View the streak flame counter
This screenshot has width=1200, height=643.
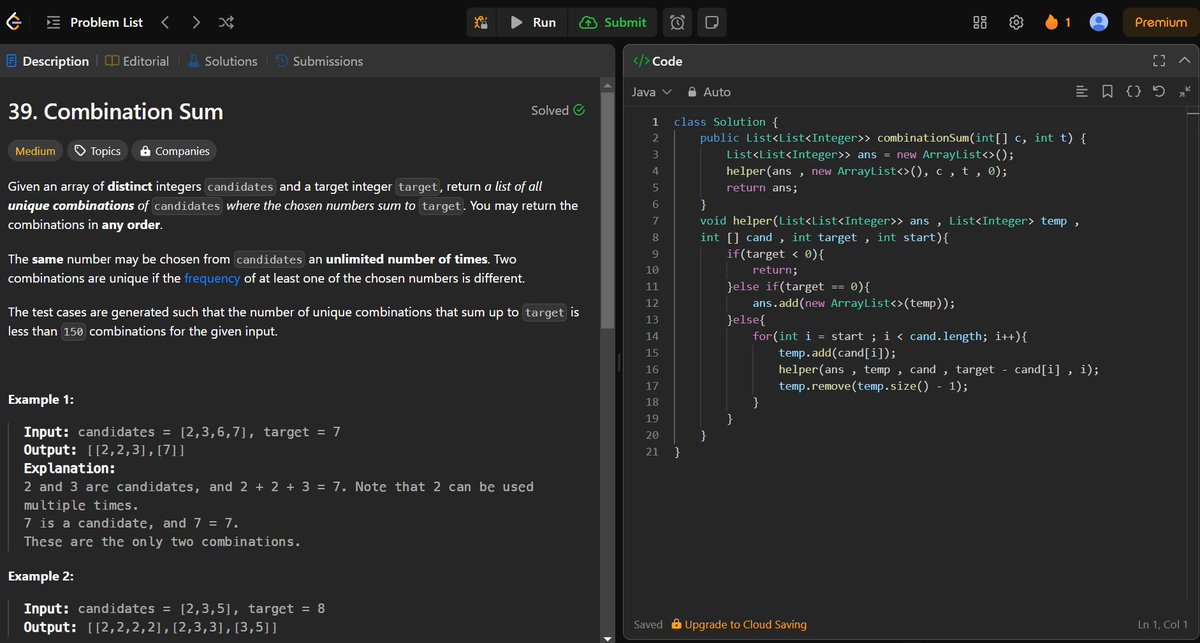[1057, 22]
